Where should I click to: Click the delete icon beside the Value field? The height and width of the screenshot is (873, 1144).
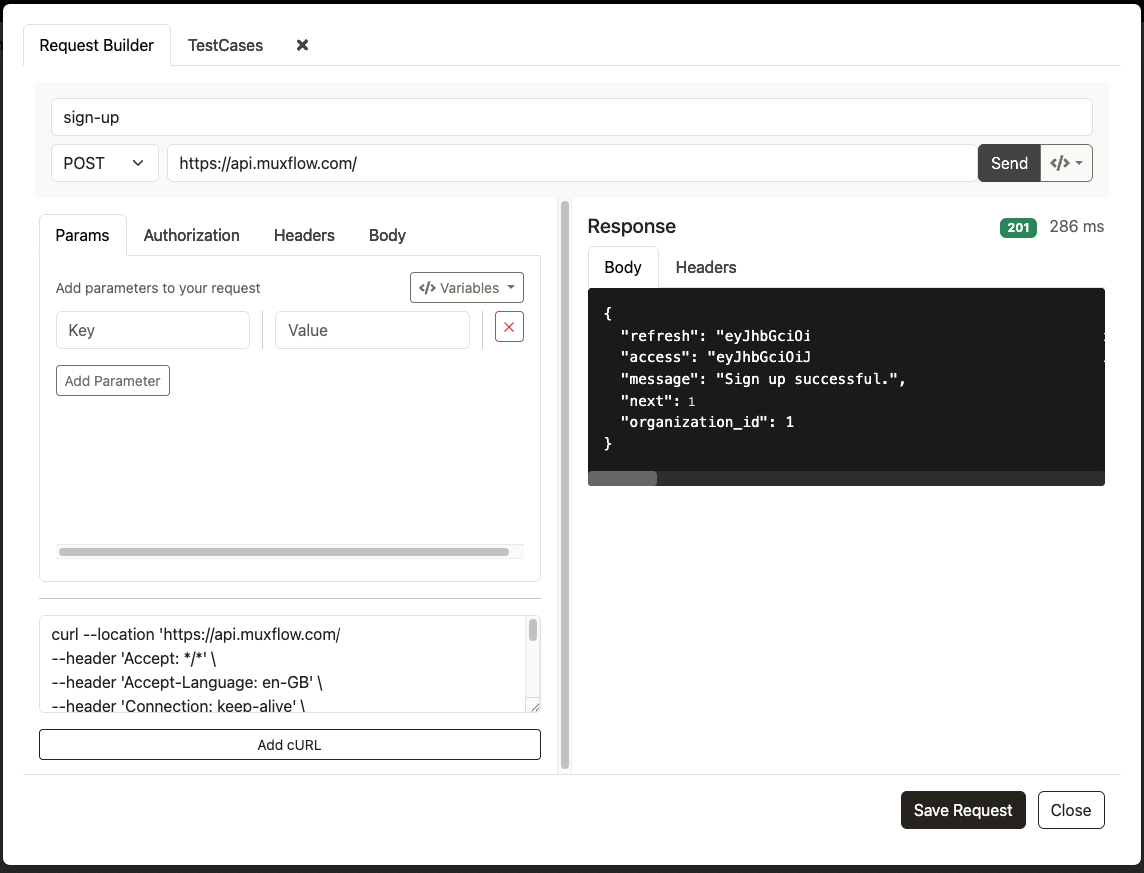[509, 327]
